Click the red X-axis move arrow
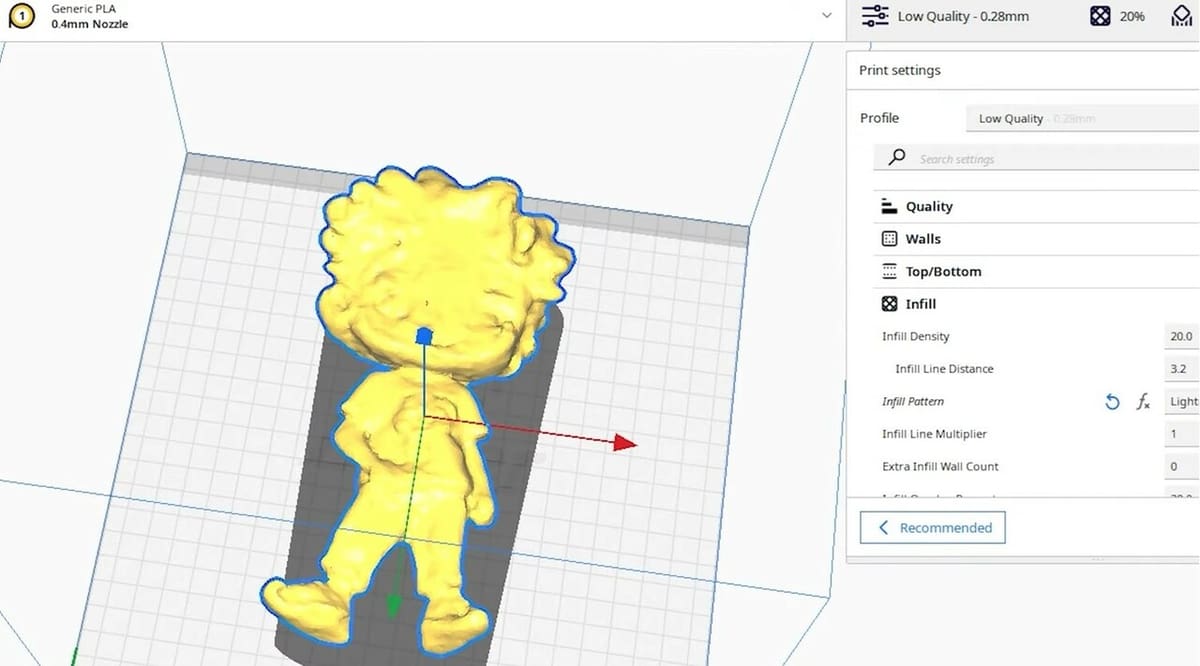Image resolution: width=1200 pixels, height=666 pixels. pyautogui.click(x=624, y=443)
